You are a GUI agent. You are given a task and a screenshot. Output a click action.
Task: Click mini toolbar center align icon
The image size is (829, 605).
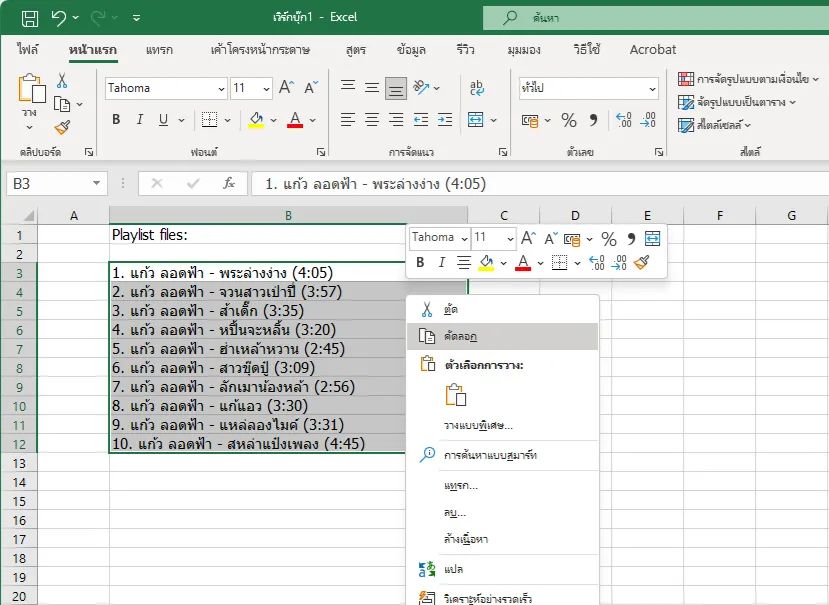coord(464,262)
